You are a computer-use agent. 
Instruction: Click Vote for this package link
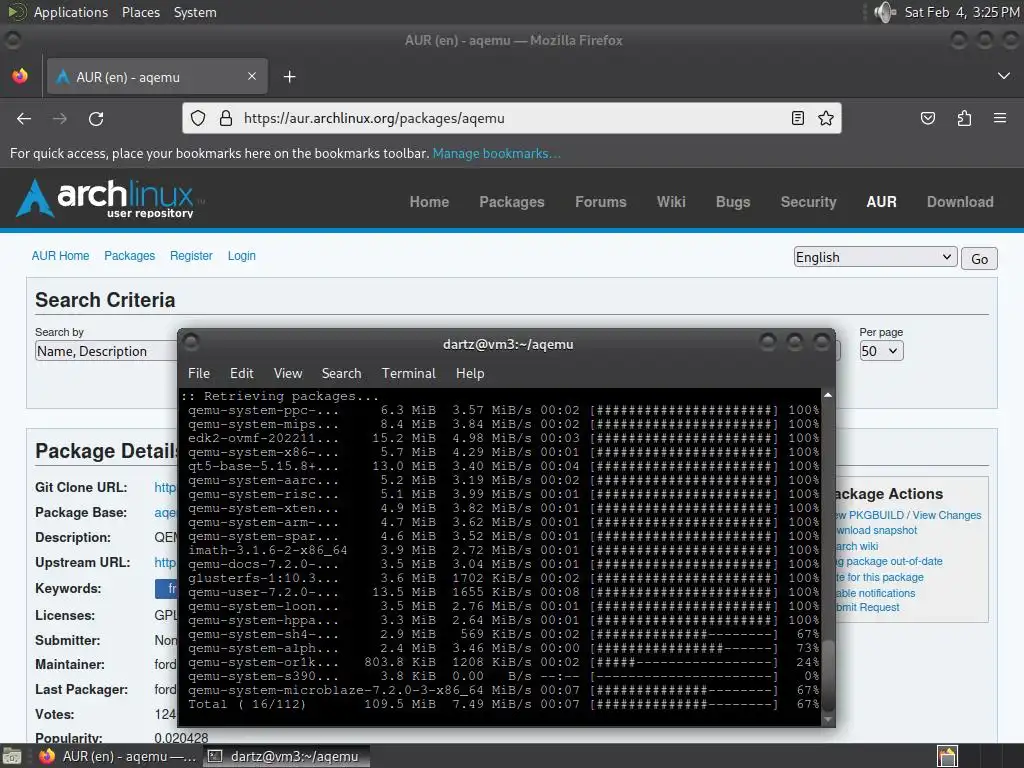(880, 577)
